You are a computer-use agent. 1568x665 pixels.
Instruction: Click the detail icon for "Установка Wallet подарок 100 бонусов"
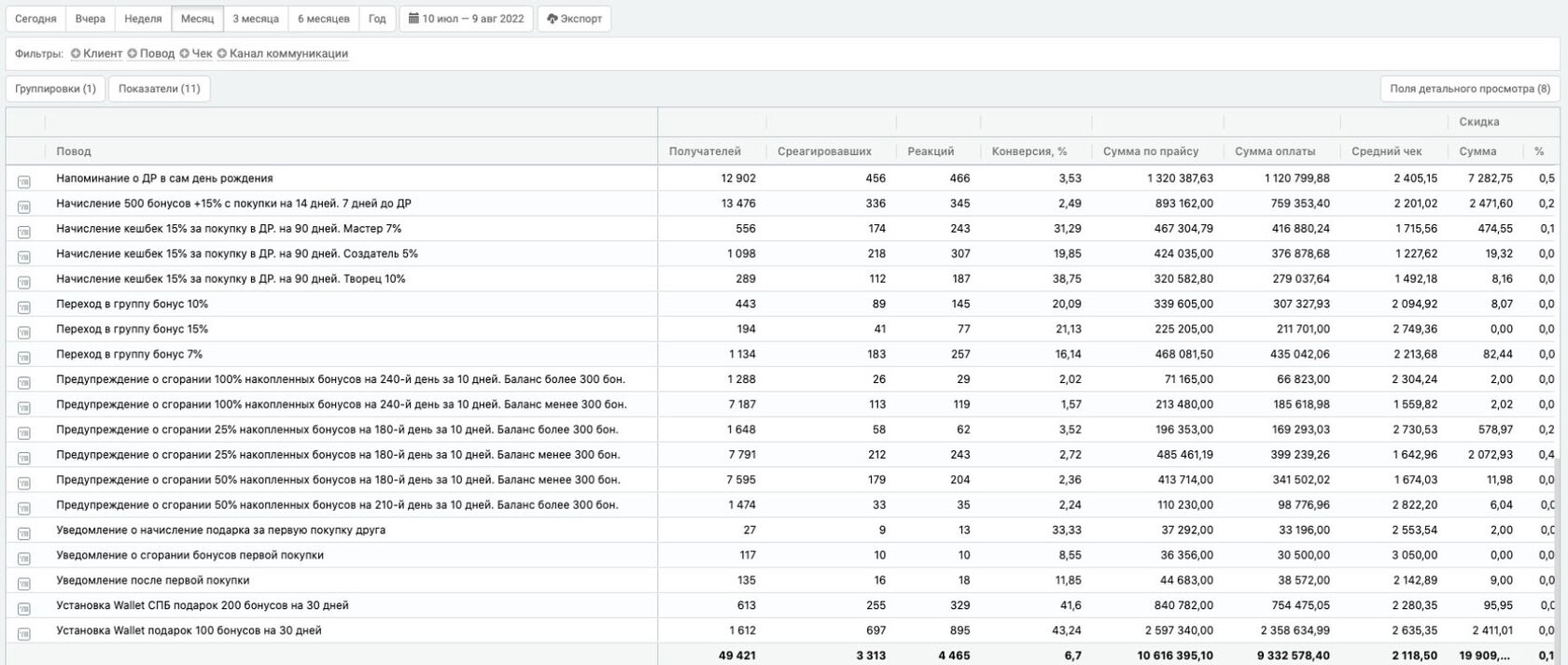coord(24,633)
